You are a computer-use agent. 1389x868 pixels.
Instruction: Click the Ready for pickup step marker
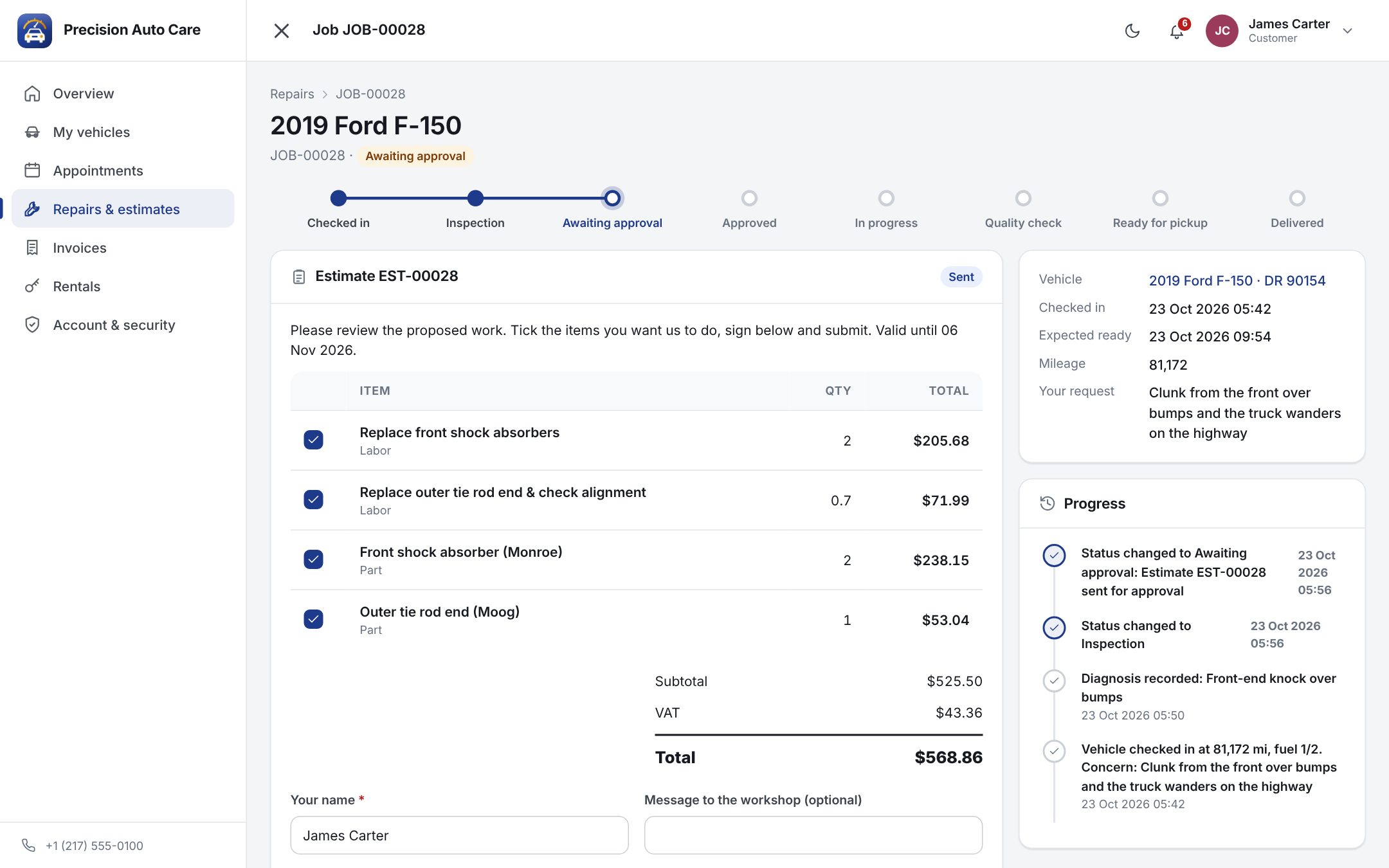point(1160,198)
